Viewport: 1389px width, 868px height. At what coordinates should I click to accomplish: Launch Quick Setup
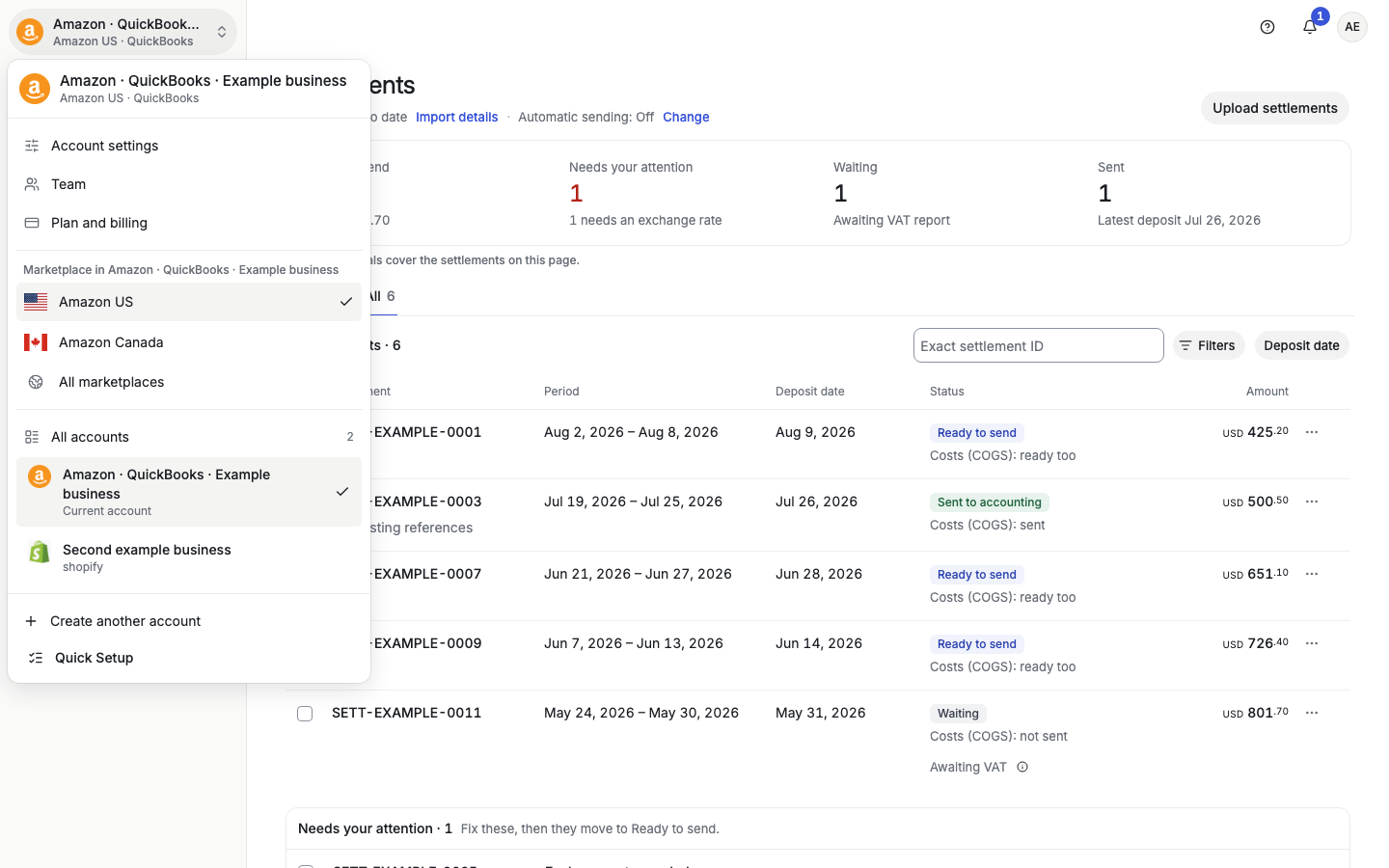[x=189, y=658]
